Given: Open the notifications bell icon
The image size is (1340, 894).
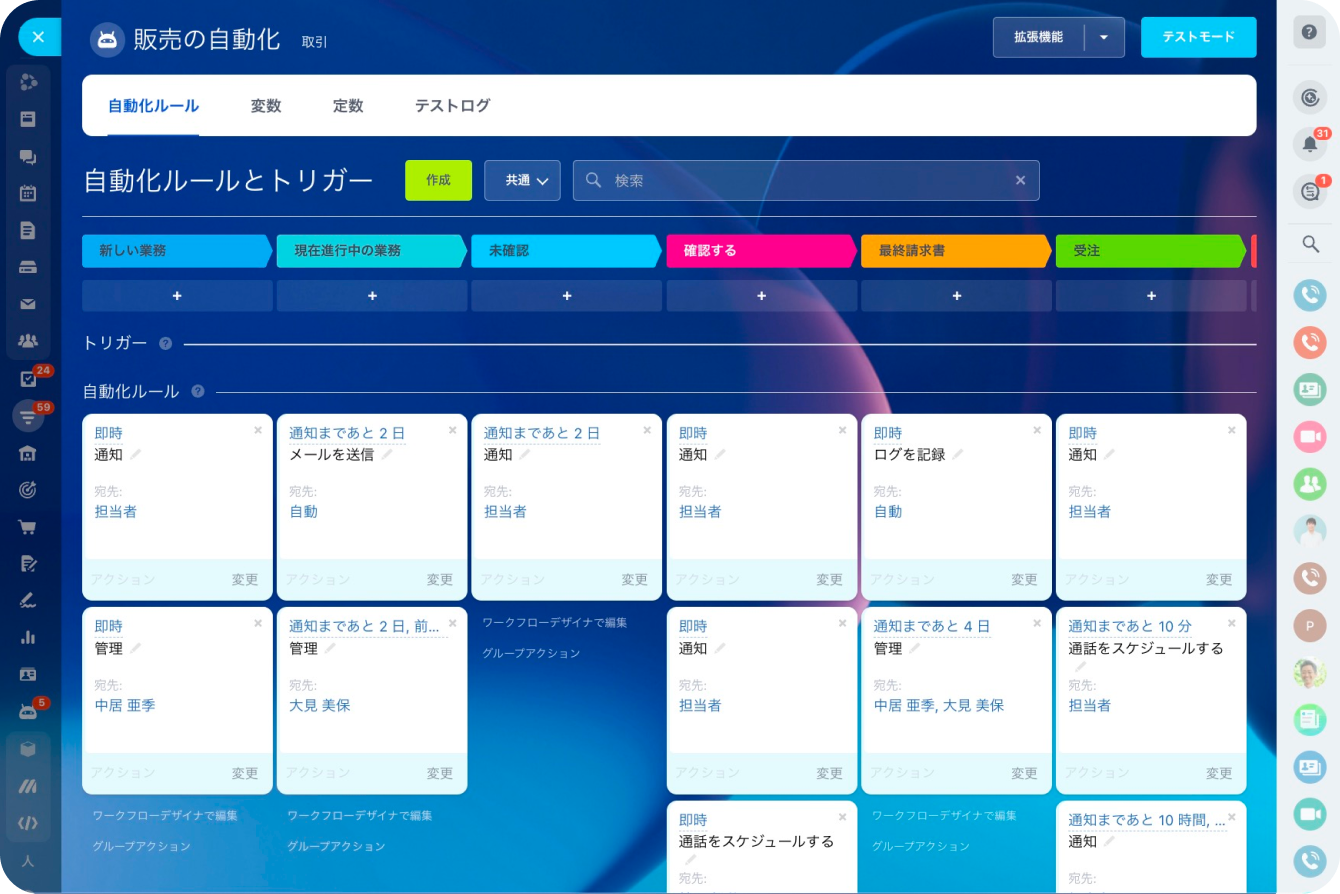Looking at the screenshot, I should pyautogui.click(x=1308, y=144).
